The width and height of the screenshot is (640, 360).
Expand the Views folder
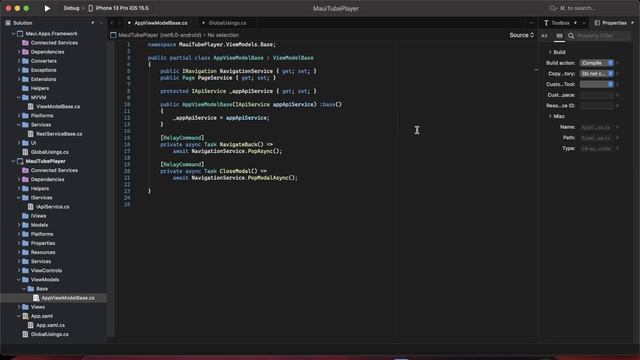click(19, 307)
